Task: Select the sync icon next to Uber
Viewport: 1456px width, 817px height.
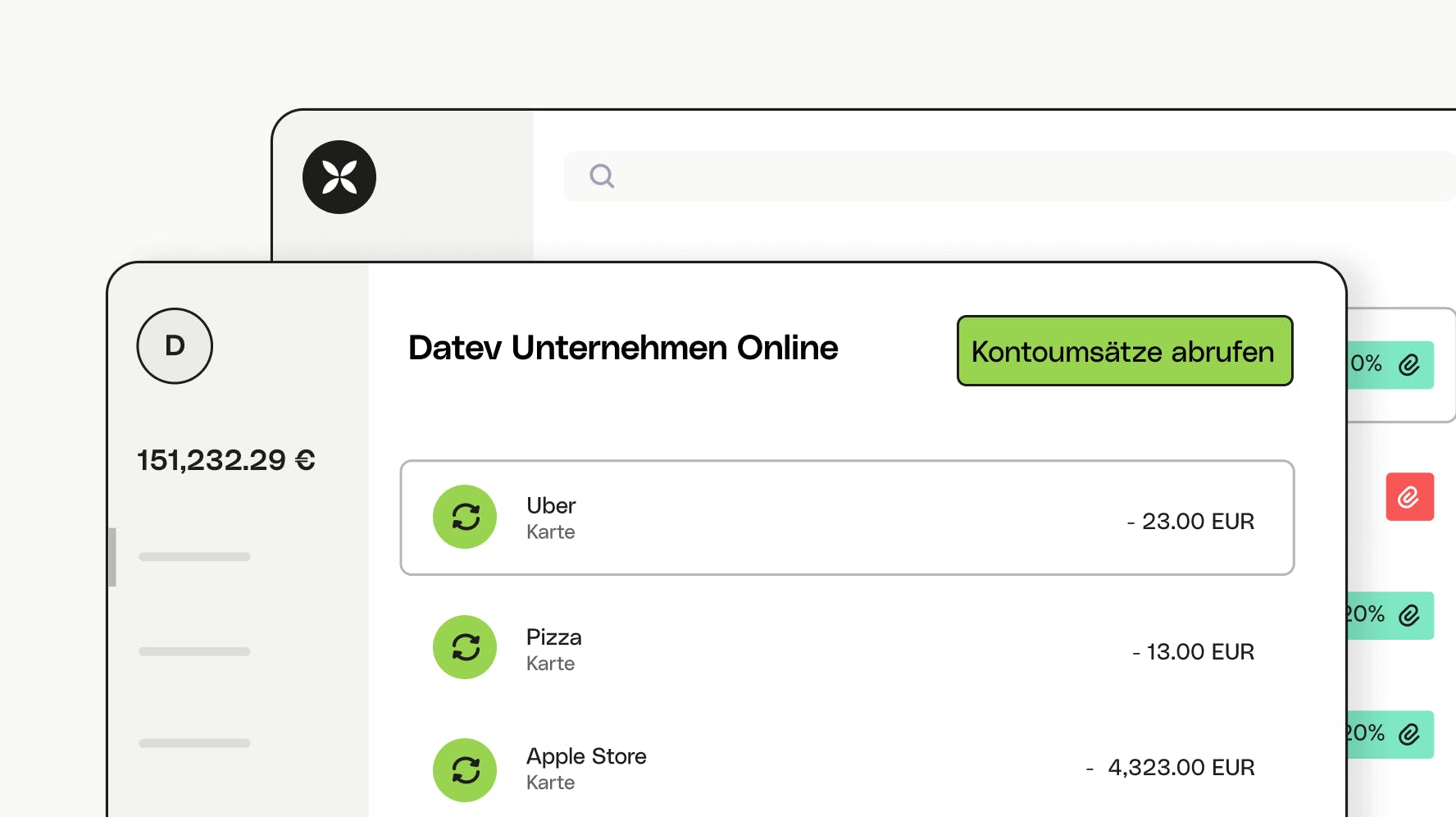Action: point(465,517)
